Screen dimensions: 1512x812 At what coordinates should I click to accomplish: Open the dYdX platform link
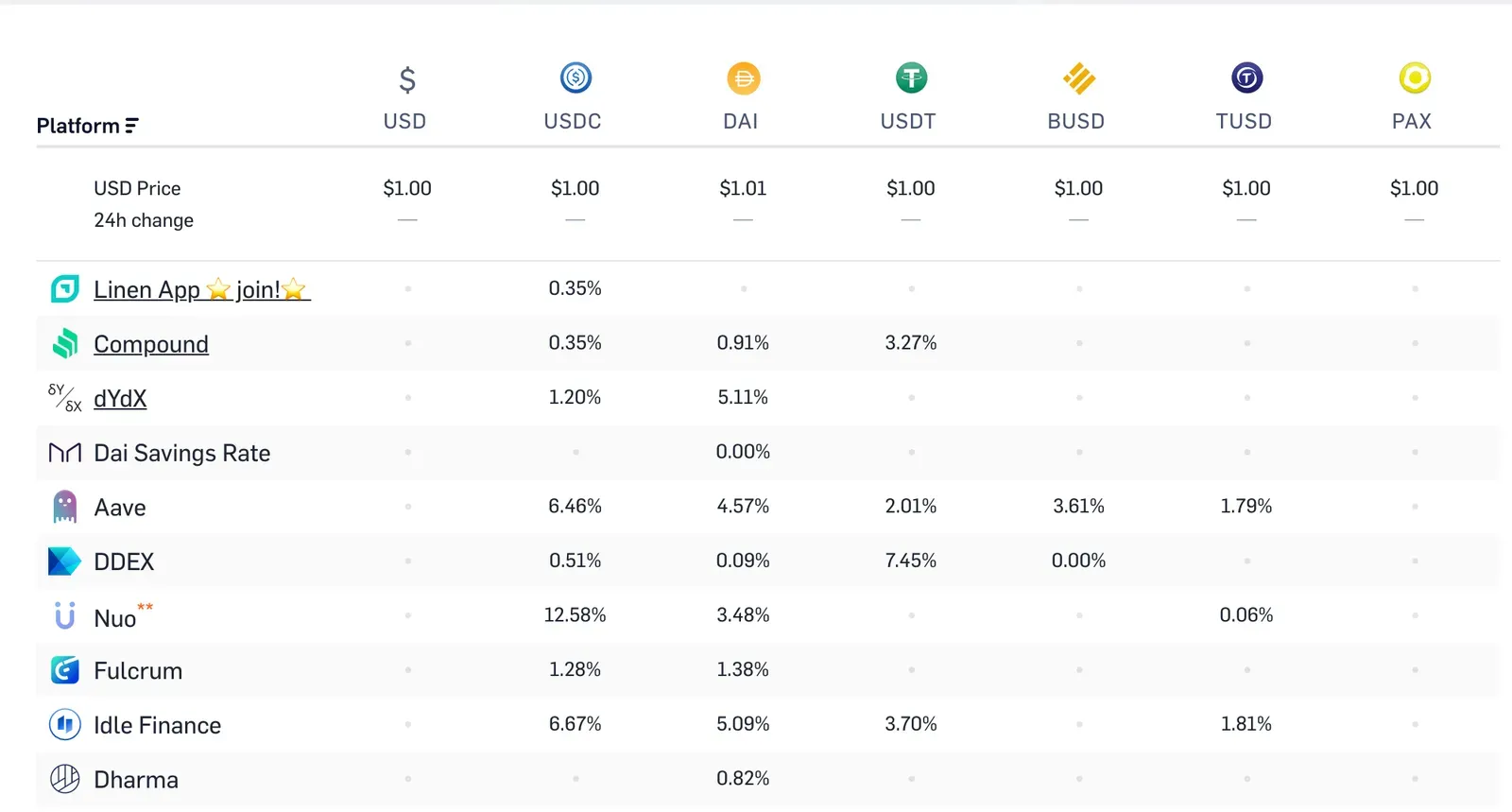(120, 399)
